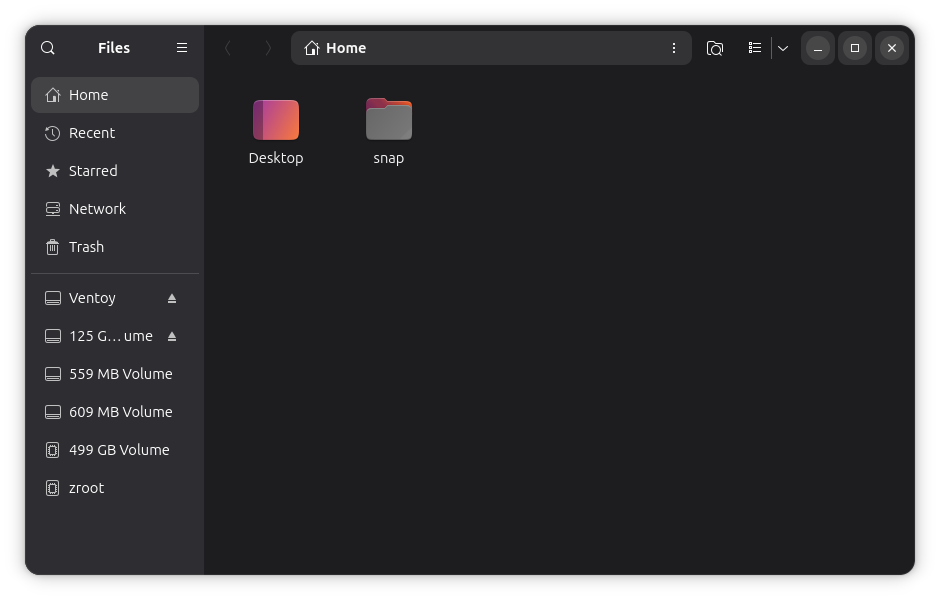Select Network in the sidebar
This screenshot has height=600, width=940.
97,209
